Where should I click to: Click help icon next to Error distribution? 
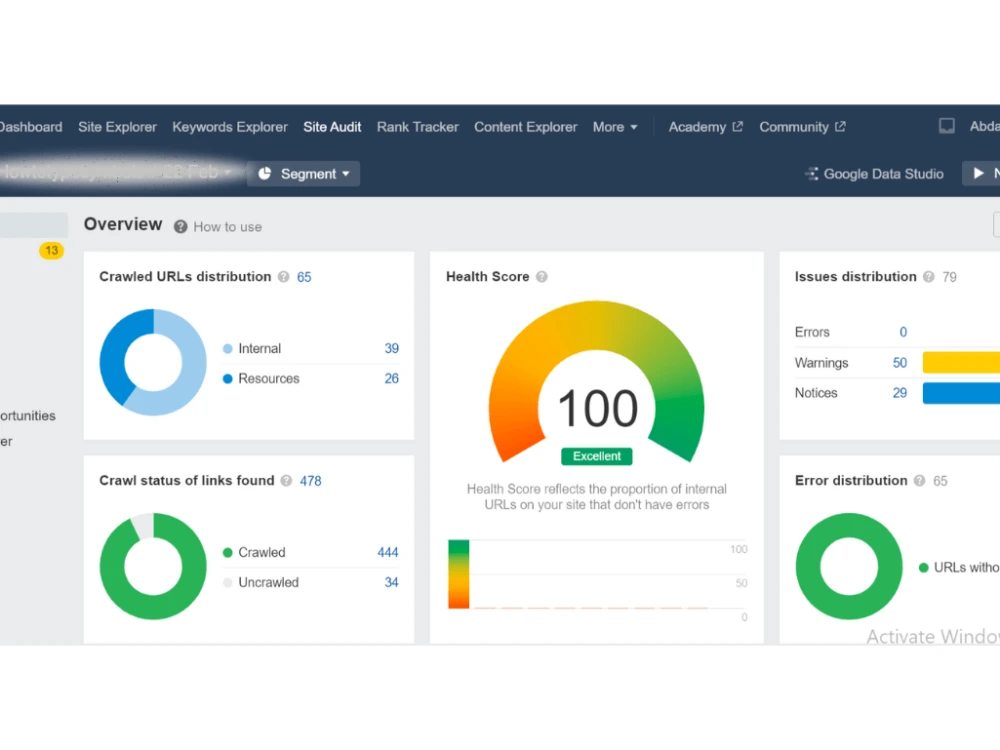pyautogui.click(x=919, y=481)
